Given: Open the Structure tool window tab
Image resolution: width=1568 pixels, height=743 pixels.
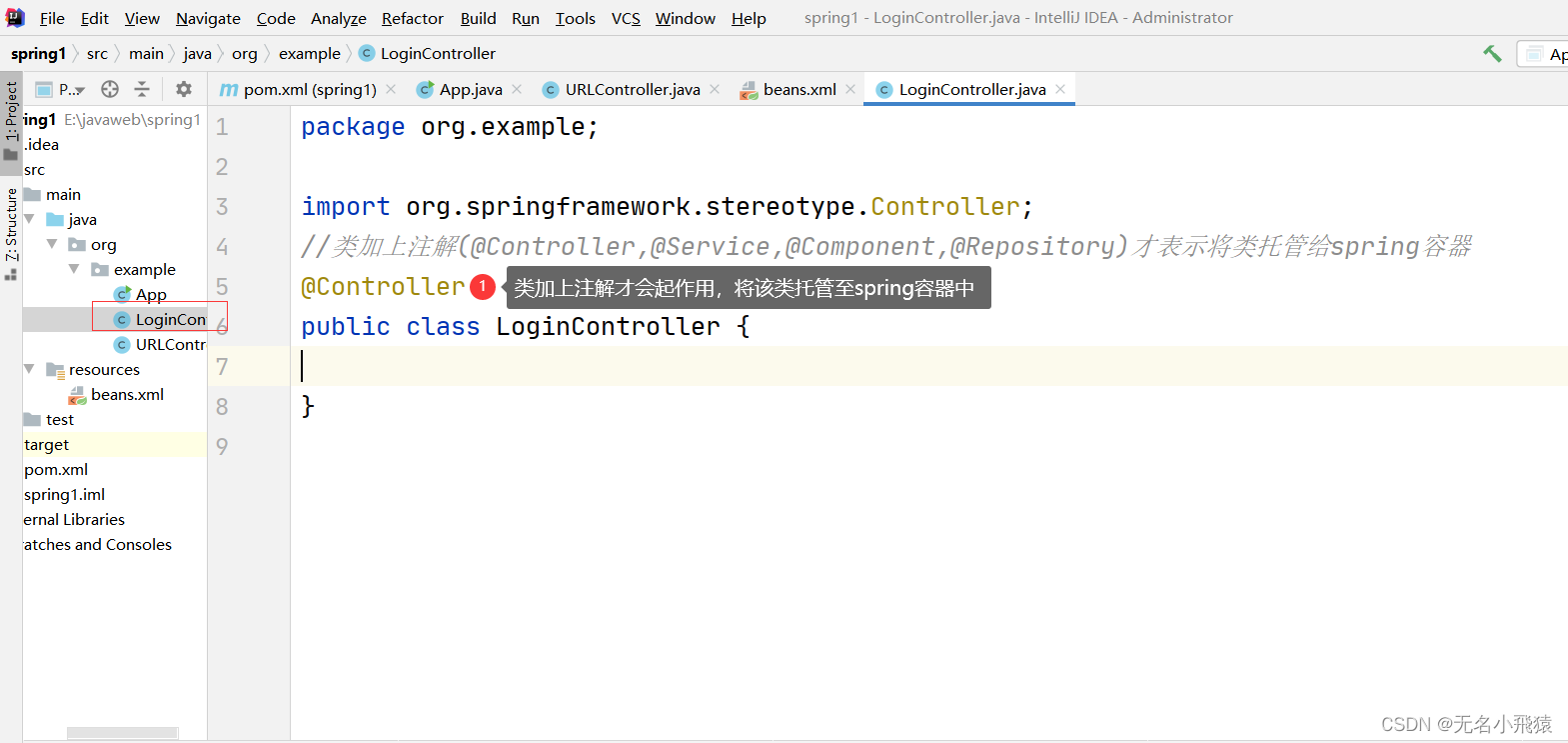Looking at the screenshot, I should click(11, 234).
